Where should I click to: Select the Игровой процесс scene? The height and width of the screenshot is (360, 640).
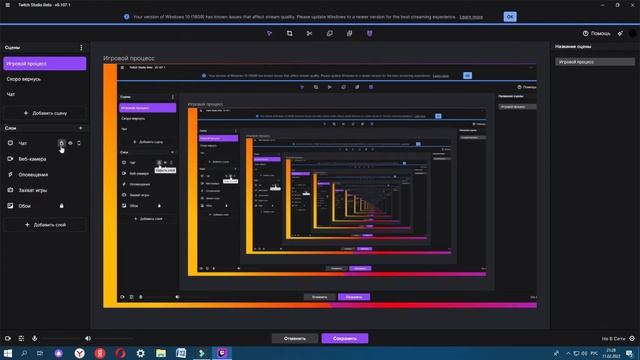tap(44, 64)
